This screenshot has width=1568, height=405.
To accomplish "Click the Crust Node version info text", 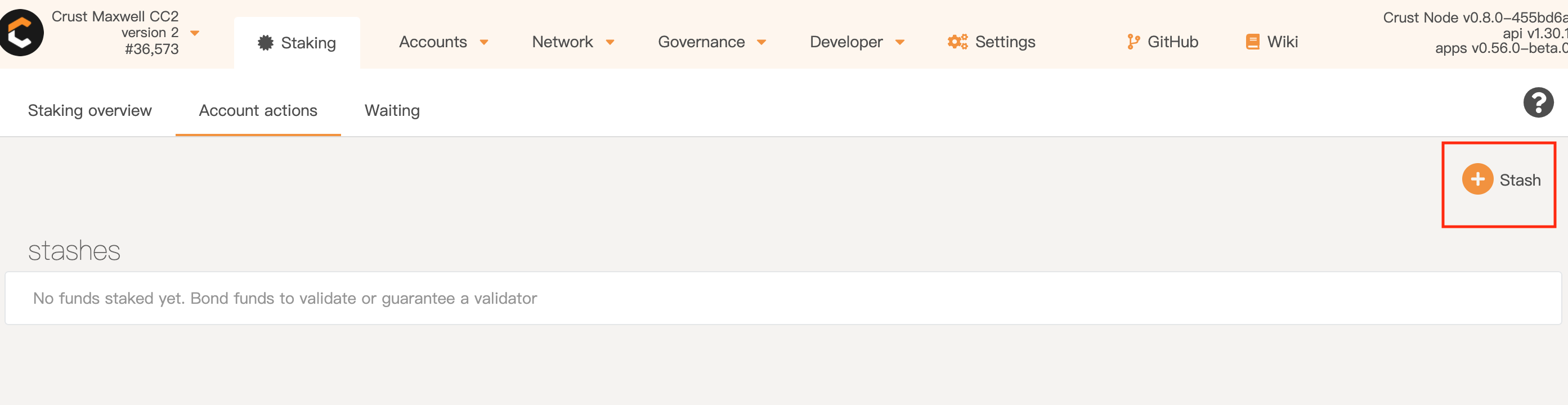I will (x=1473, y=18).
